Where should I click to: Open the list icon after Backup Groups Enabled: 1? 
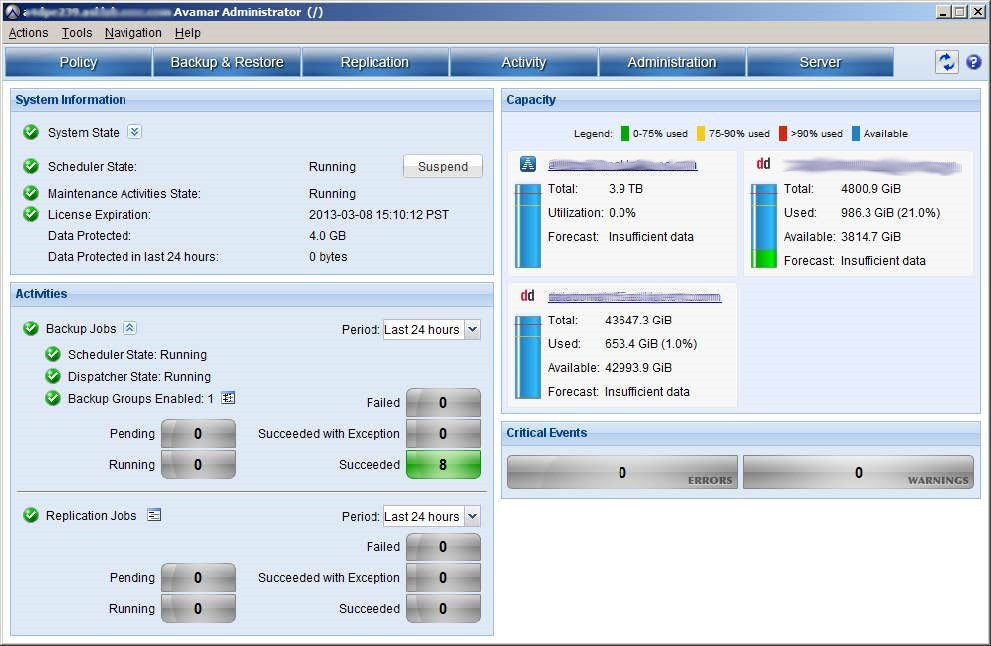click(x=228, y=398)
